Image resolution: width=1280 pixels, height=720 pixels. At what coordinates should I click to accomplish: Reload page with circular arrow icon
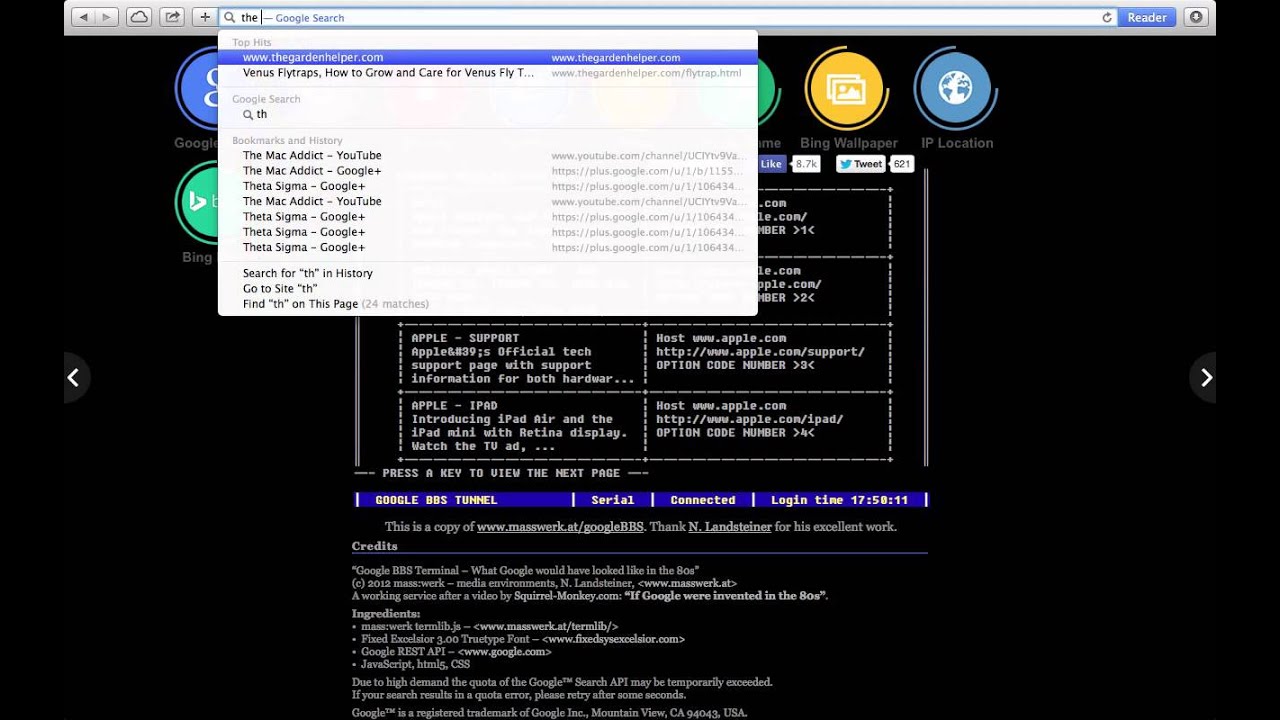[1107, 17]
